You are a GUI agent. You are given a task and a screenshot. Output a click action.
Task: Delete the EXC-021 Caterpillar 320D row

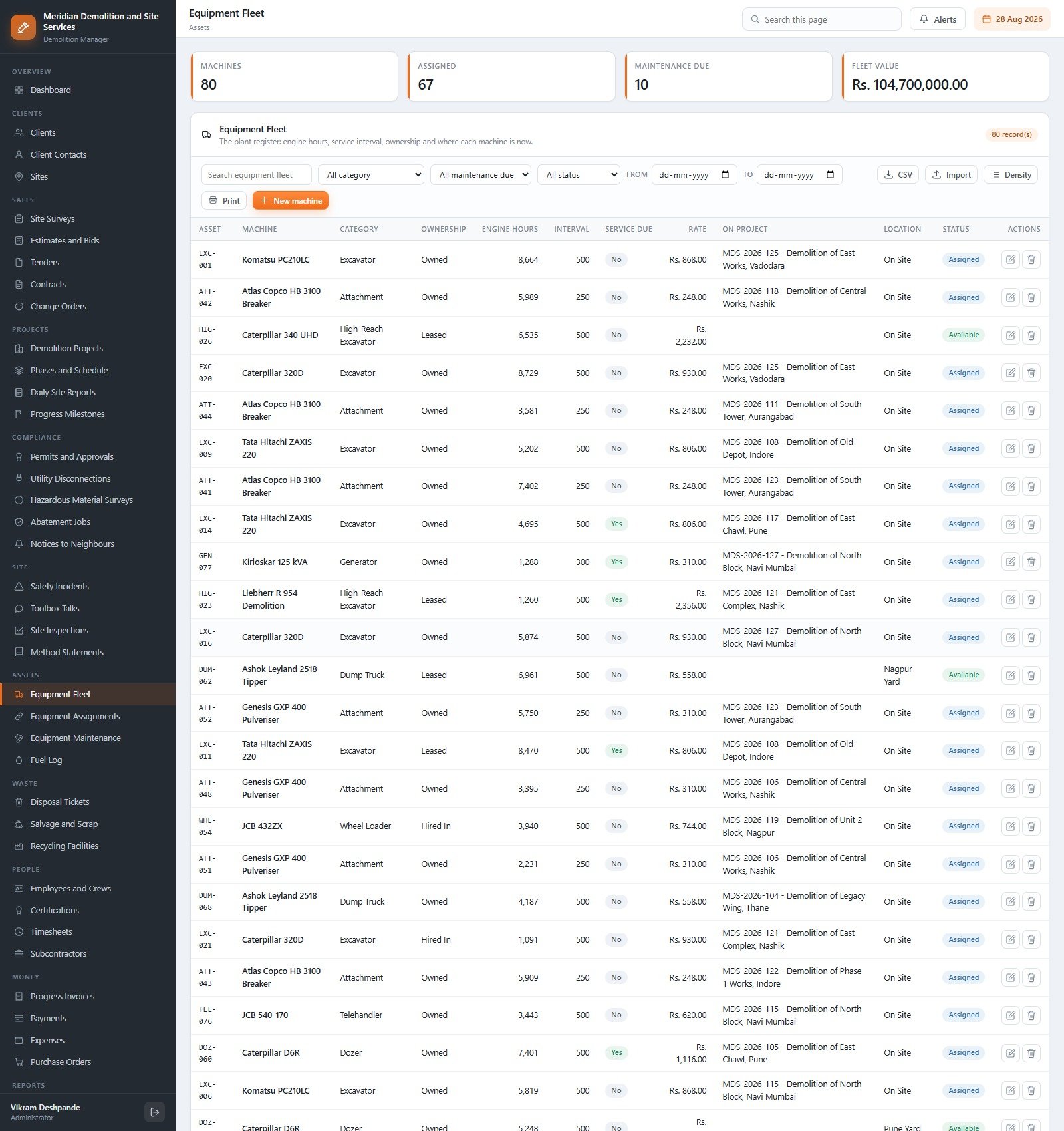[1031, 939]
